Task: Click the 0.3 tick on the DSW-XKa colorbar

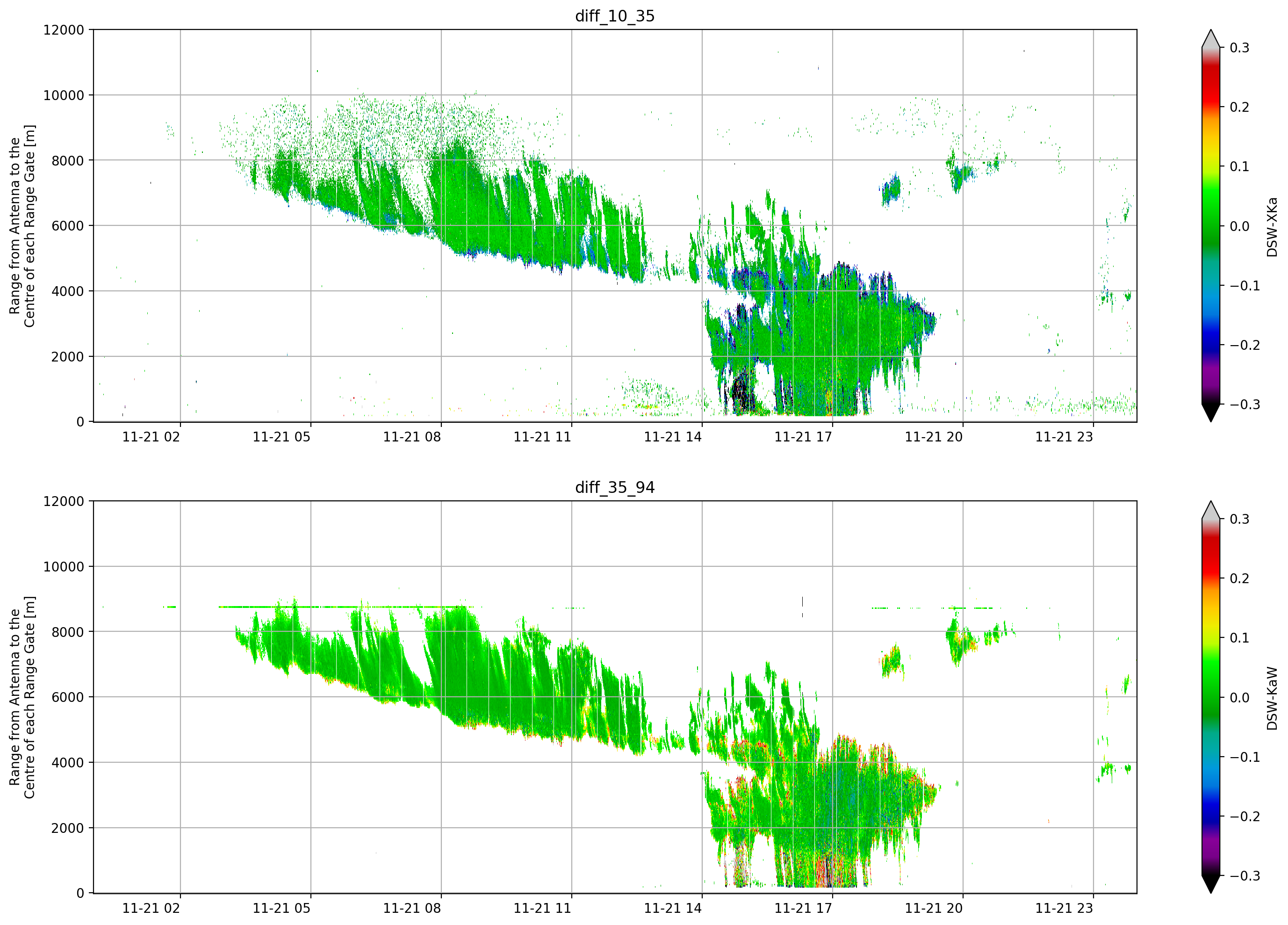Action: click(x=1240, y=48)
